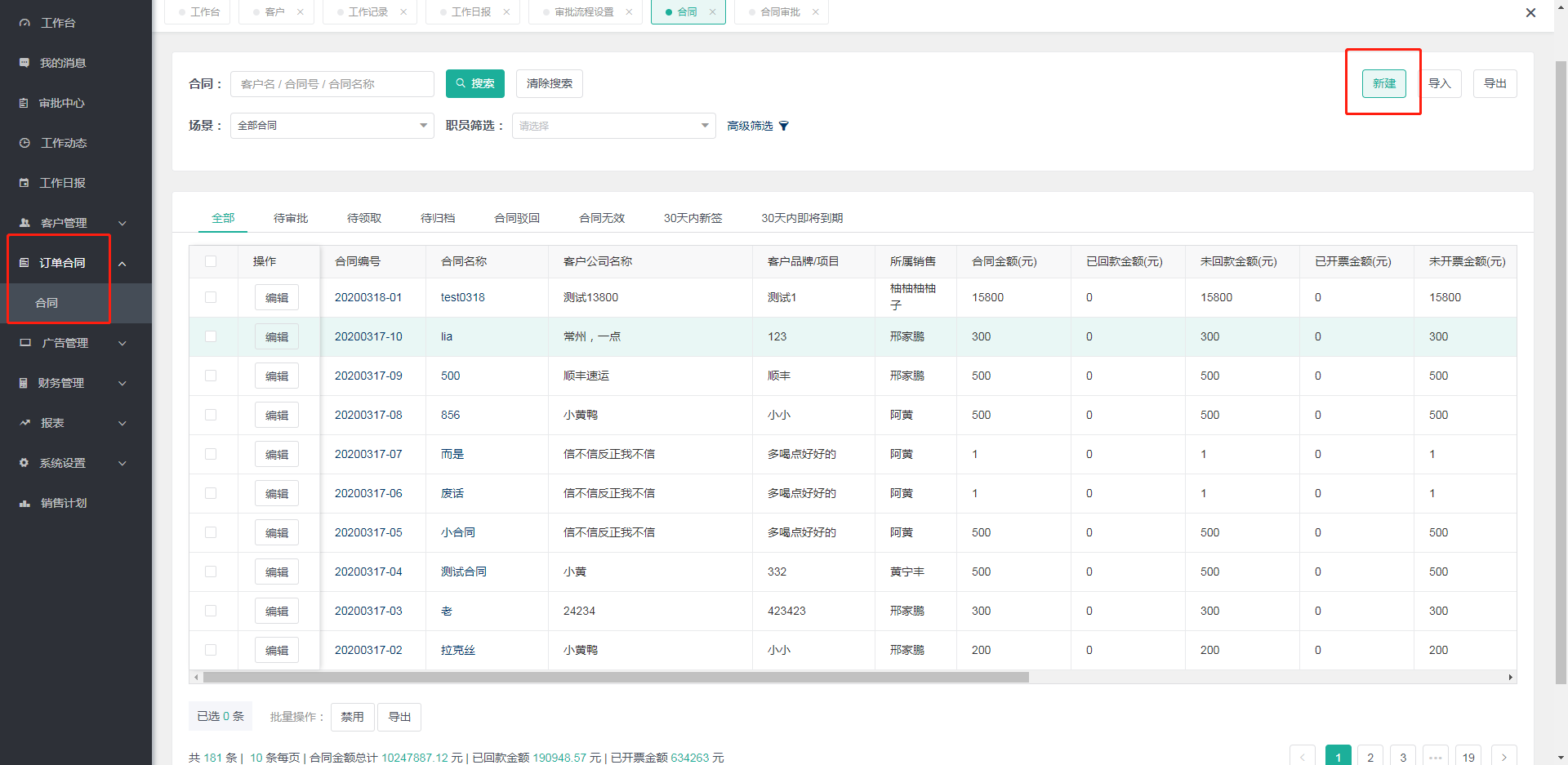Image resolution: width=1568 pixels, height=765 pixels.
Task: Switch to the 合同无效 filter tab
Action: 602,218
